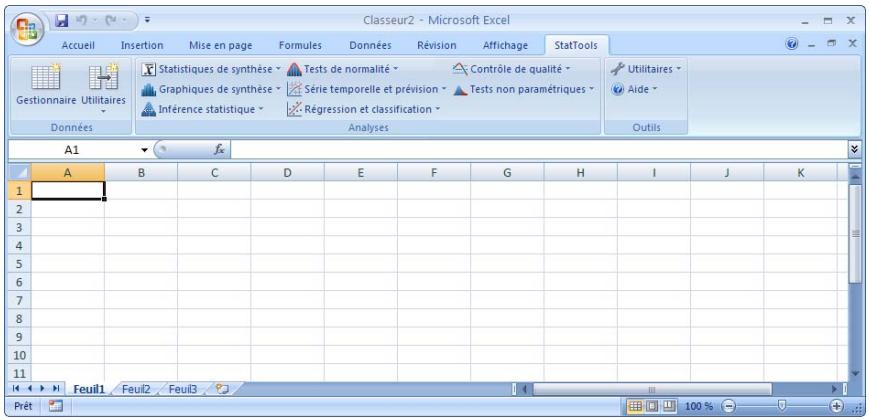Click the horizontal scrollbar thumb
The width and height of the screenshot is (870, 420).
tap(652, 389)
